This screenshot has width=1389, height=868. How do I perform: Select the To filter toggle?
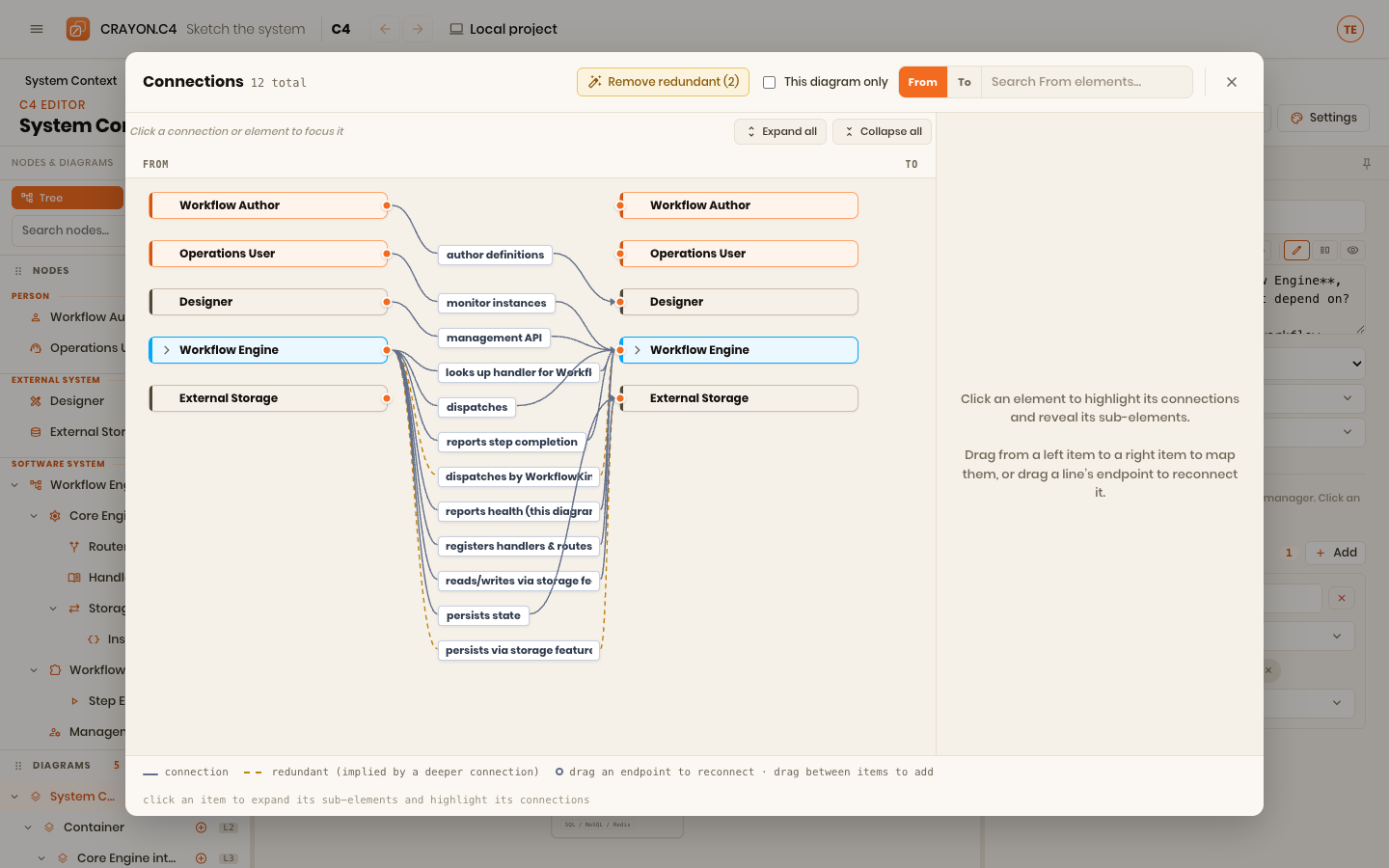tap(964, 82)
